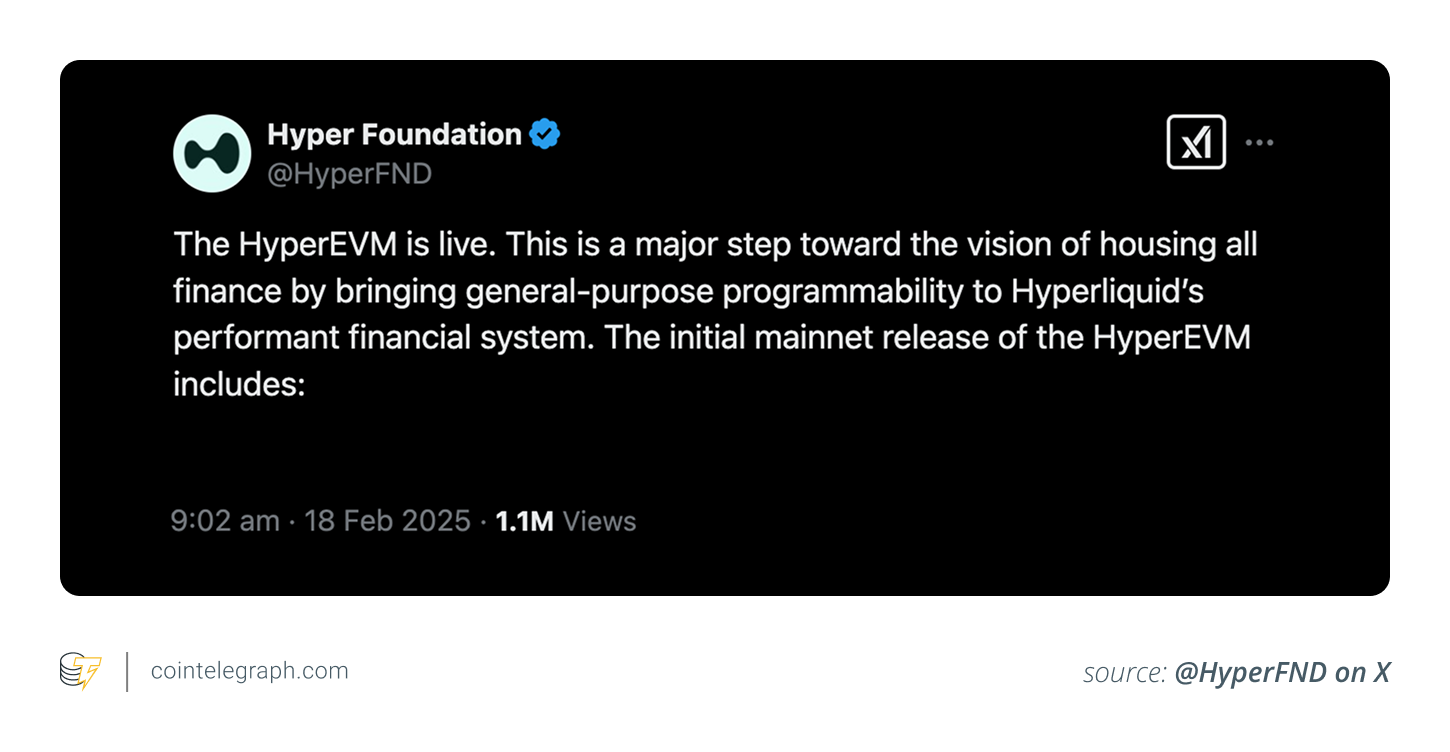Click the @HyperFND handle under the name
Image resolution: width=1450 pixels, height=752 pixels.
[349, 174]
